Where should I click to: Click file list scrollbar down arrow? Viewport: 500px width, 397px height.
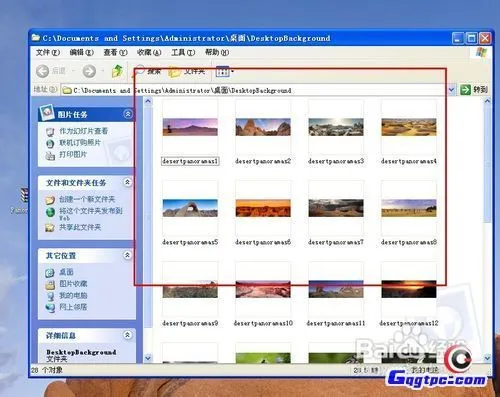pos(487,358)
